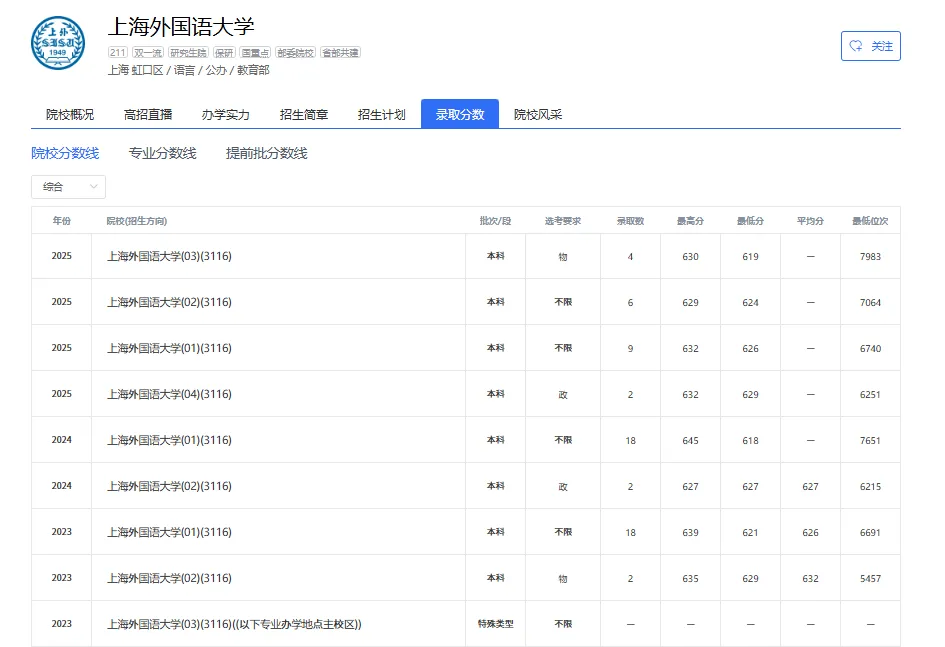Image resolution: width=945 pixels, height=647 pixels.
Task: Click the 特殊类型 batch cell
Action: click(x=495, y=624)
